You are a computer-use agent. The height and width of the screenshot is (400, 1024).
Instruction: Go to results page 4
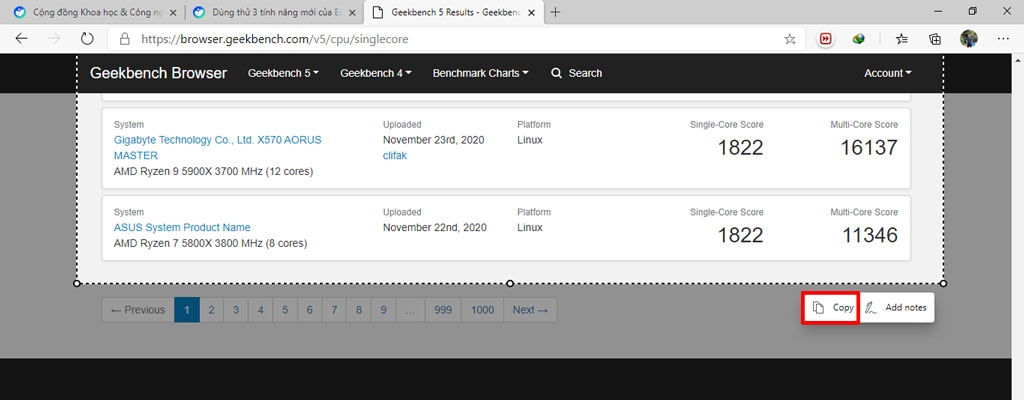tap(261, 310)
